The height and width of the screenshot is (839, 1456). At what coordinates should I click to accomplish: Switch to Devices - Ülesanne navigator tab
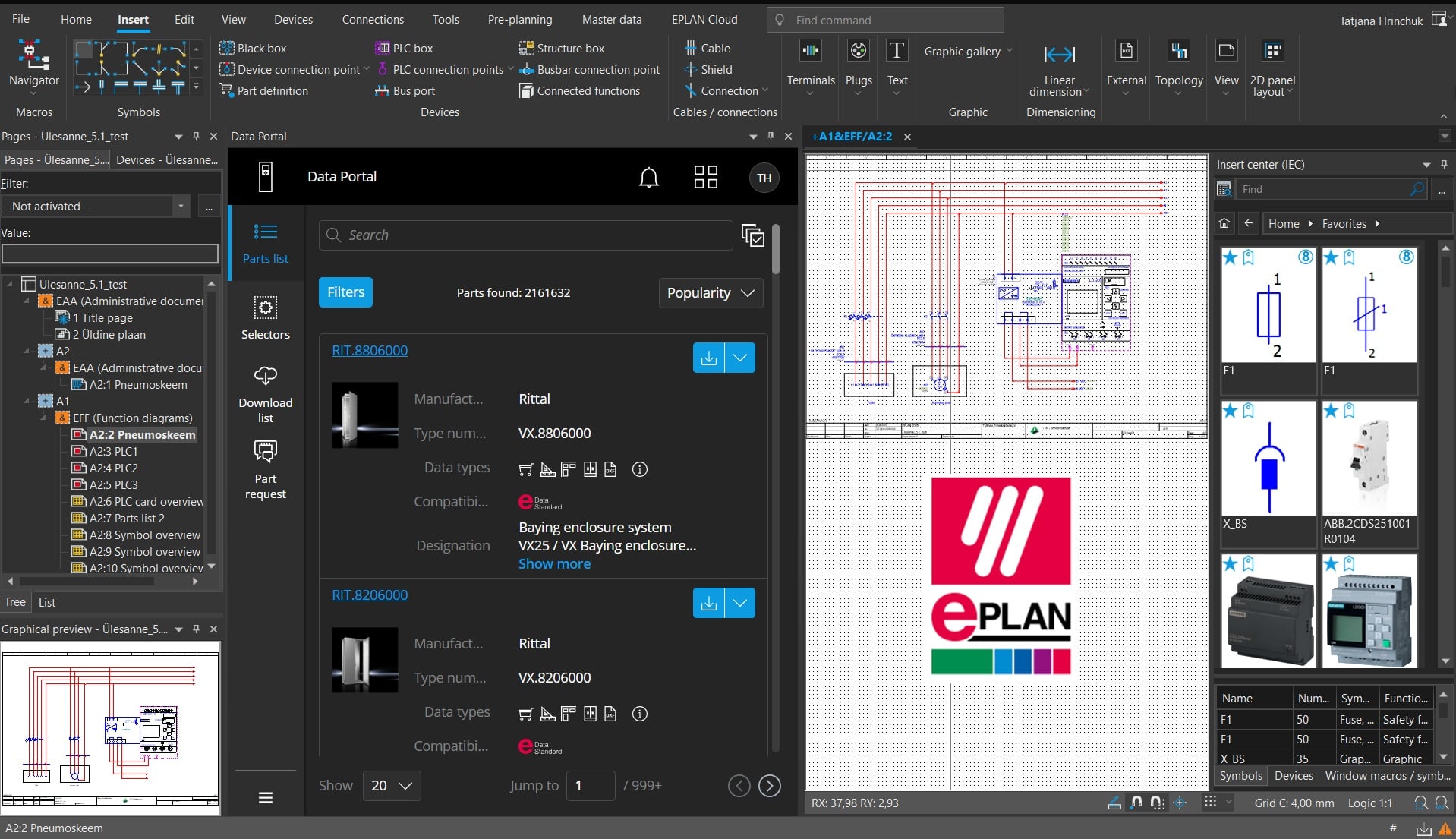(167, 159)
